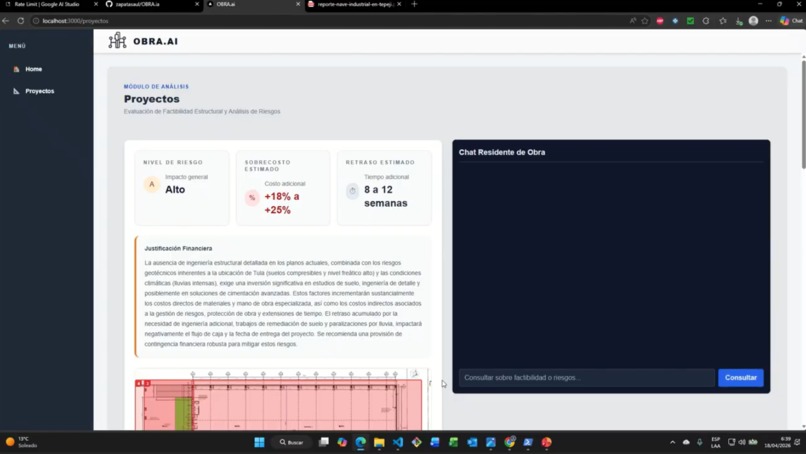Image resolution: width=806 pixels, height=454 pixels.
Task: Reload the current page
Action: [x=21, y=21]
